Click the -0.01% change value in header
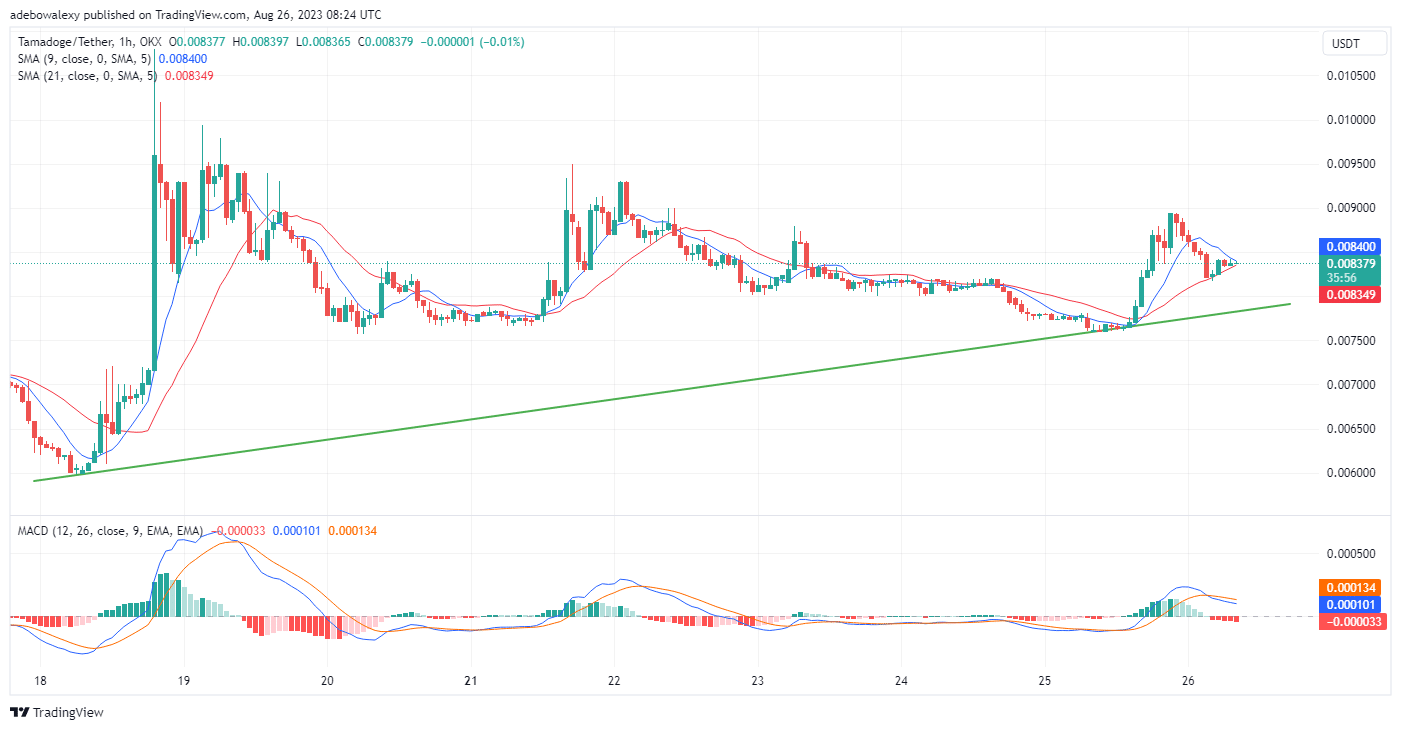Screen dimensions: 1401x730 pos(504,42)
